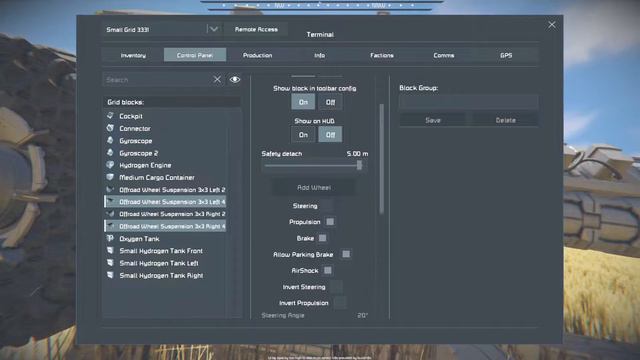Open the Info tab
The image size is (640, 360).
tap(320, 55)
